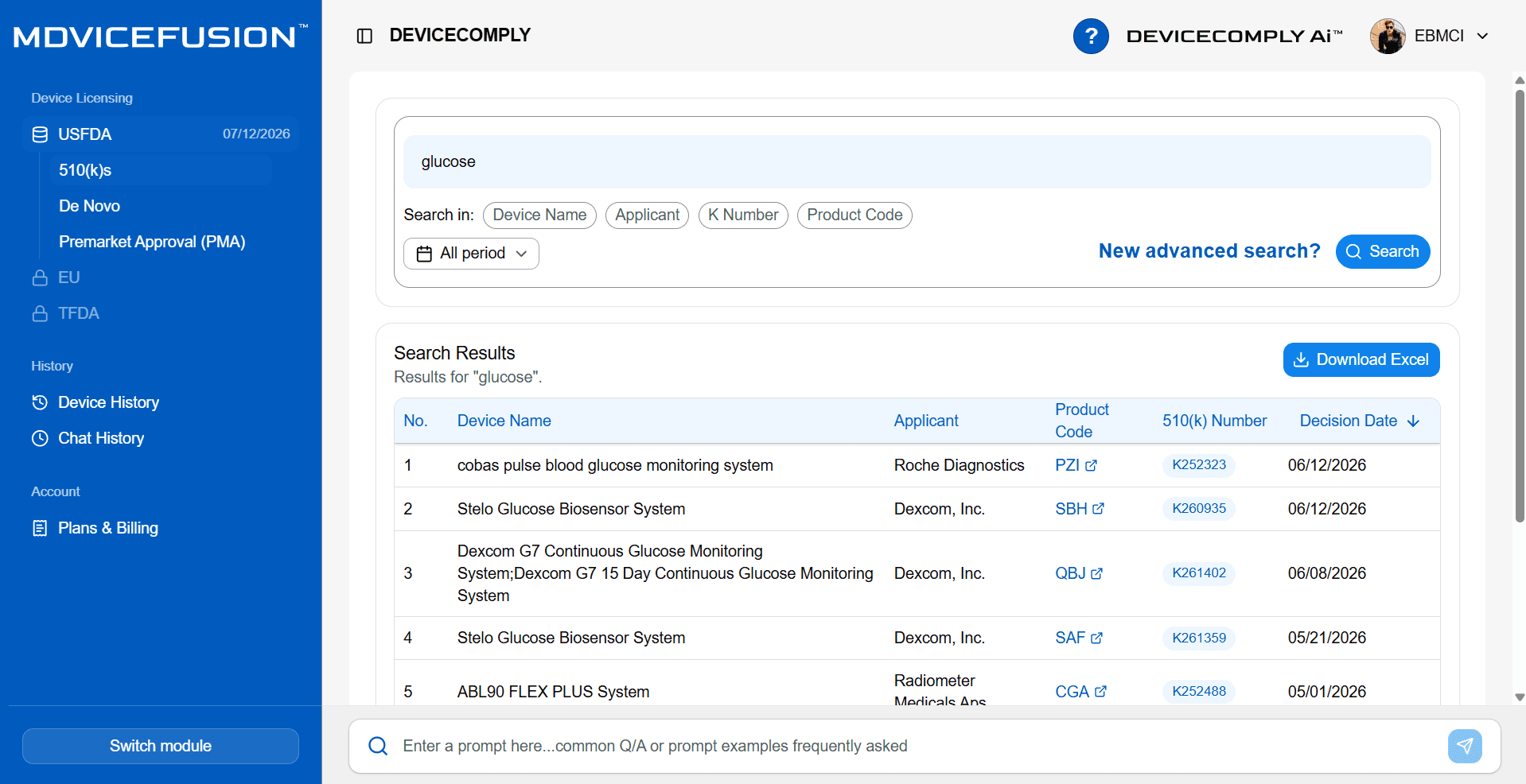Toggle the K Number search filter
Image resolution: width=1526 pixels, height=784 pixels.
(x=743, y=215)
